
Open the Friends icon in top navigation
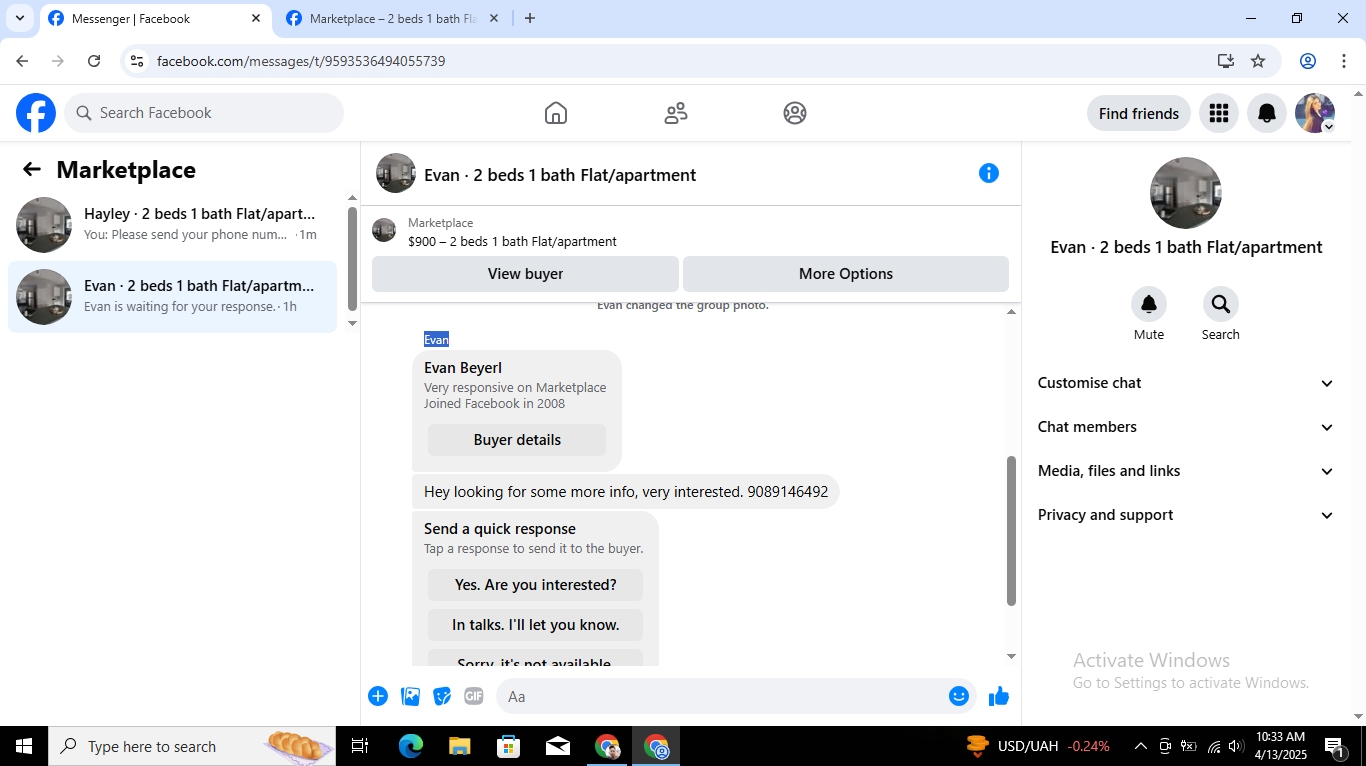pos(676,113)
